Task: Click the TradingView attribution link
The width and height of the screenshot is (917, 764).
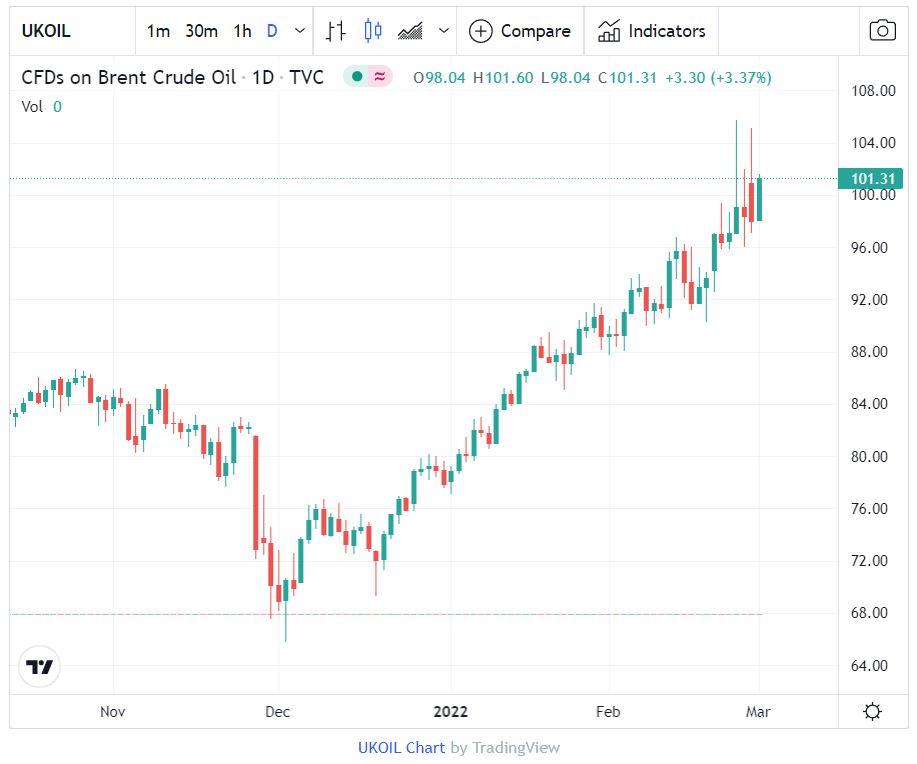Action: 516,747
